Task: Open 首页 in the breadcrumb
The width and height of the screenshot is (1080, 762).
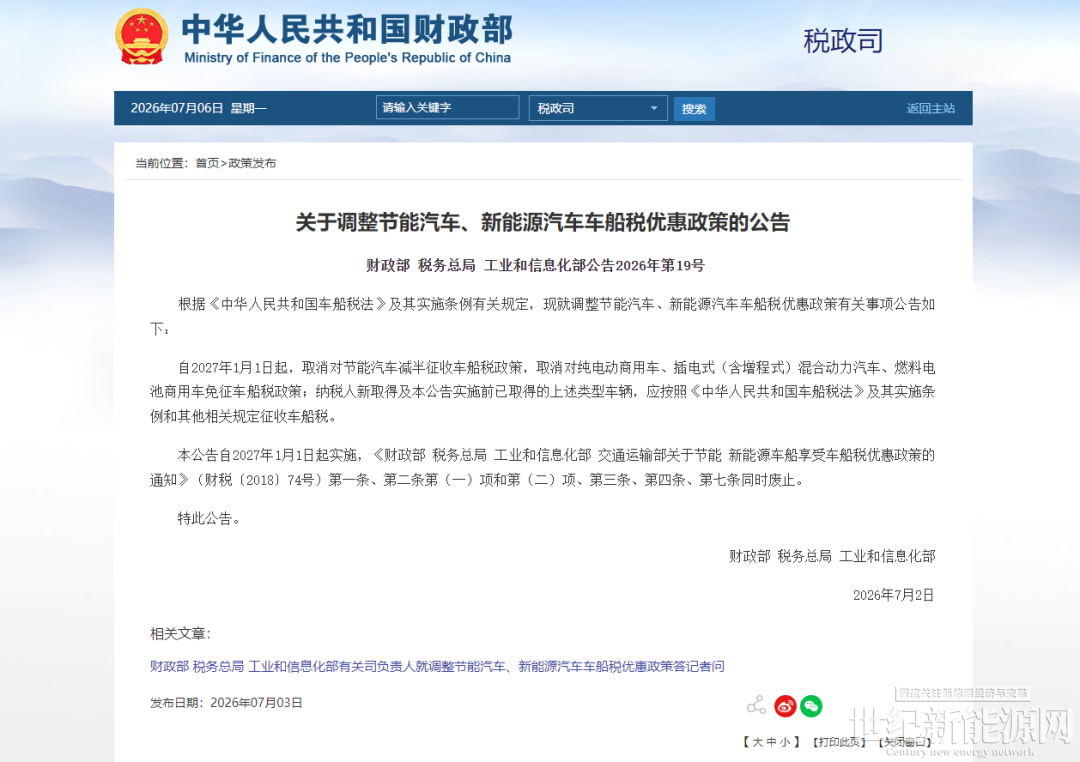Action: coord(207,163)
